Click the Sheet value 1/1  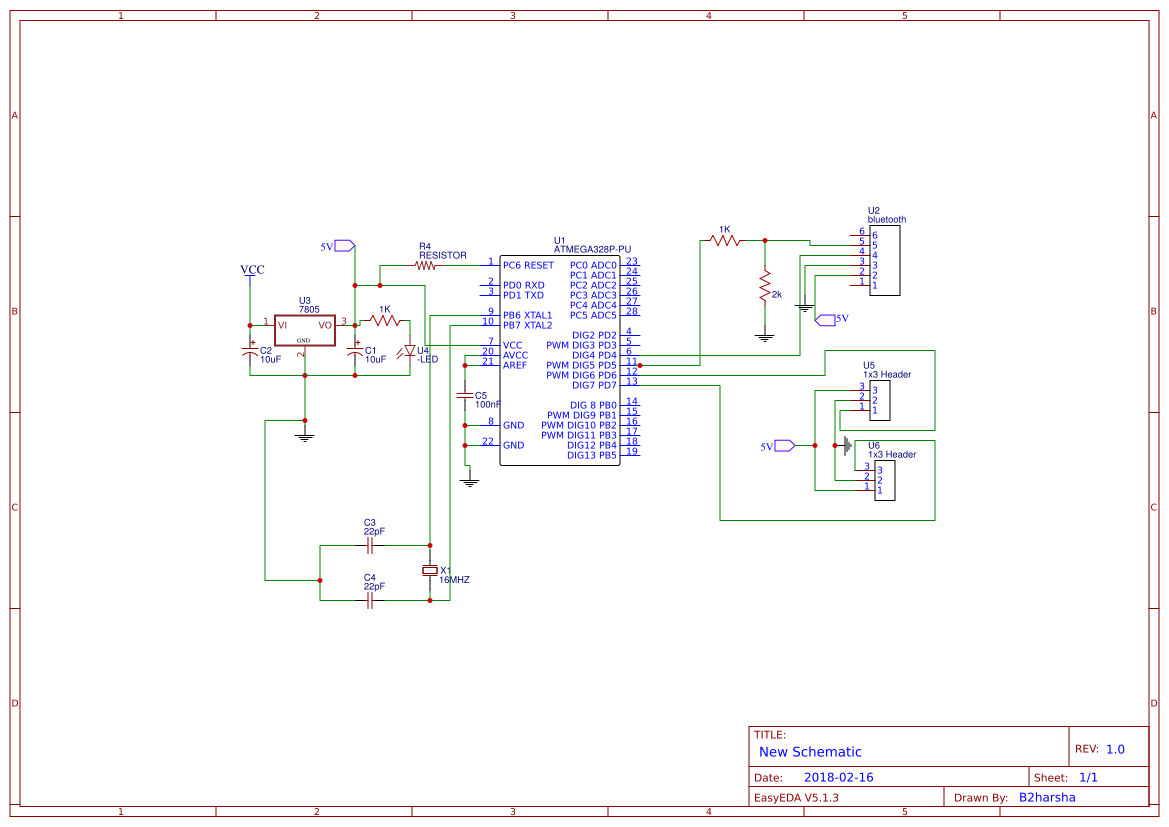tap(1088, 778)
